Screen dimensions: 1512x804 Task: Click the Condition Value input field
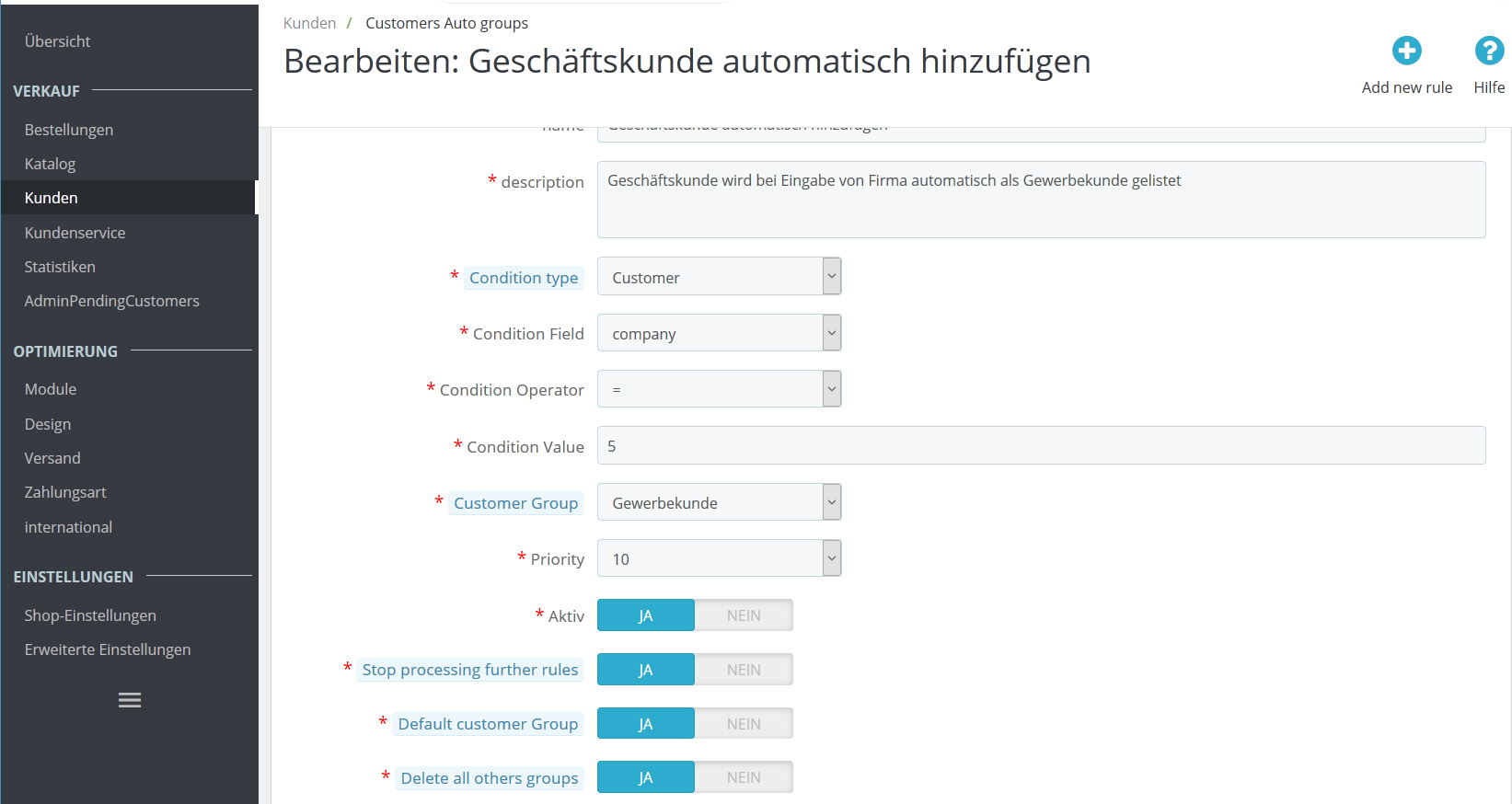pyautogui.click(x=1041, y=446)
